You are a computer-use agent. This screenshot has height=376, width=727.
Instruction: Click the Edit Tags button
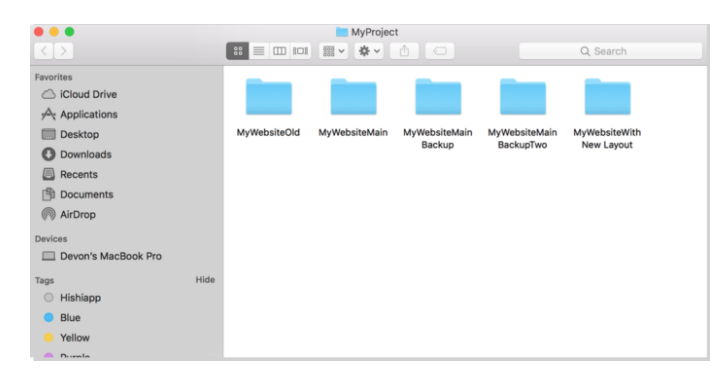coord(440,51)
